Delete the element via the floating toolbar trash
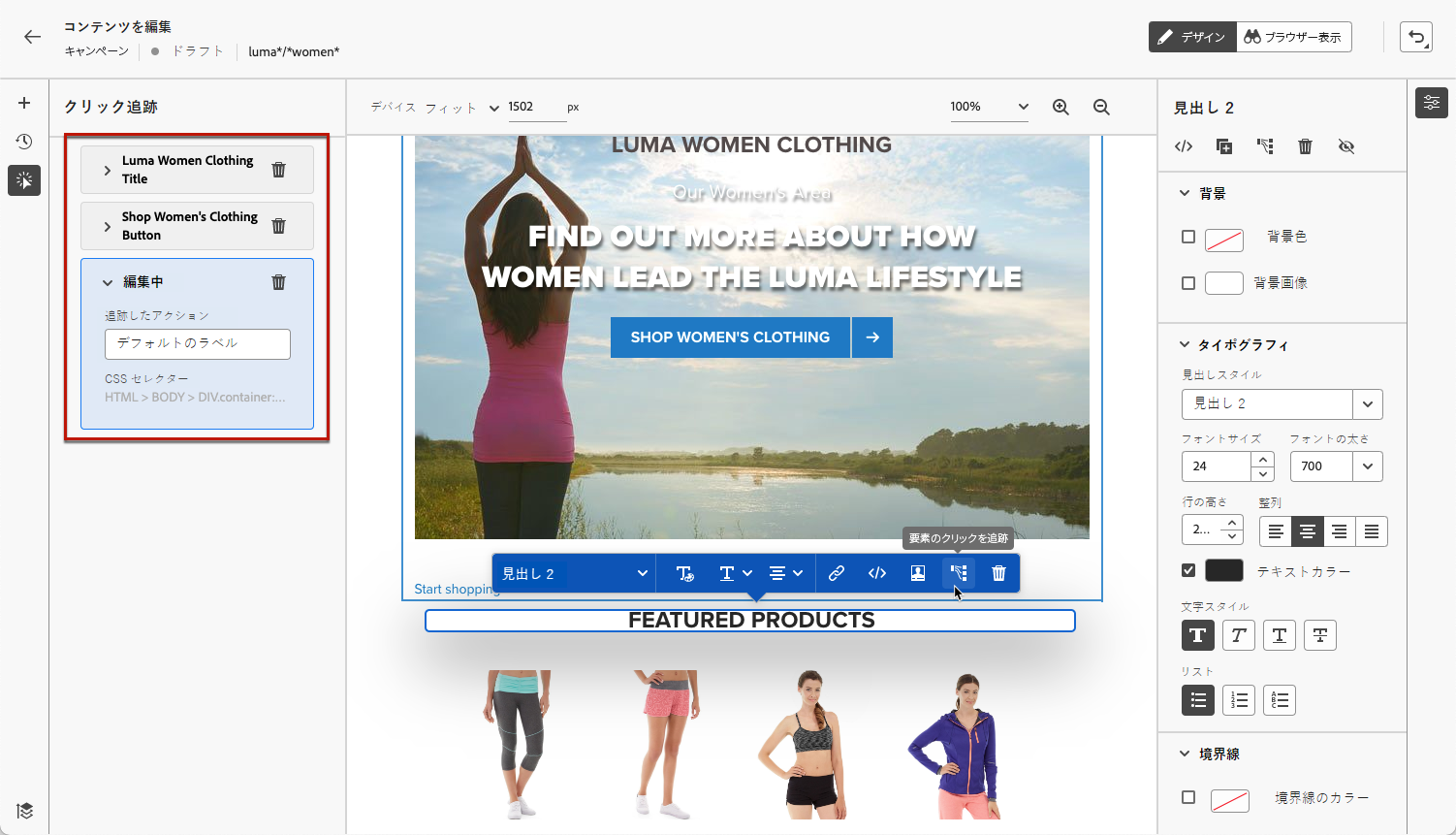 point(999,573)
